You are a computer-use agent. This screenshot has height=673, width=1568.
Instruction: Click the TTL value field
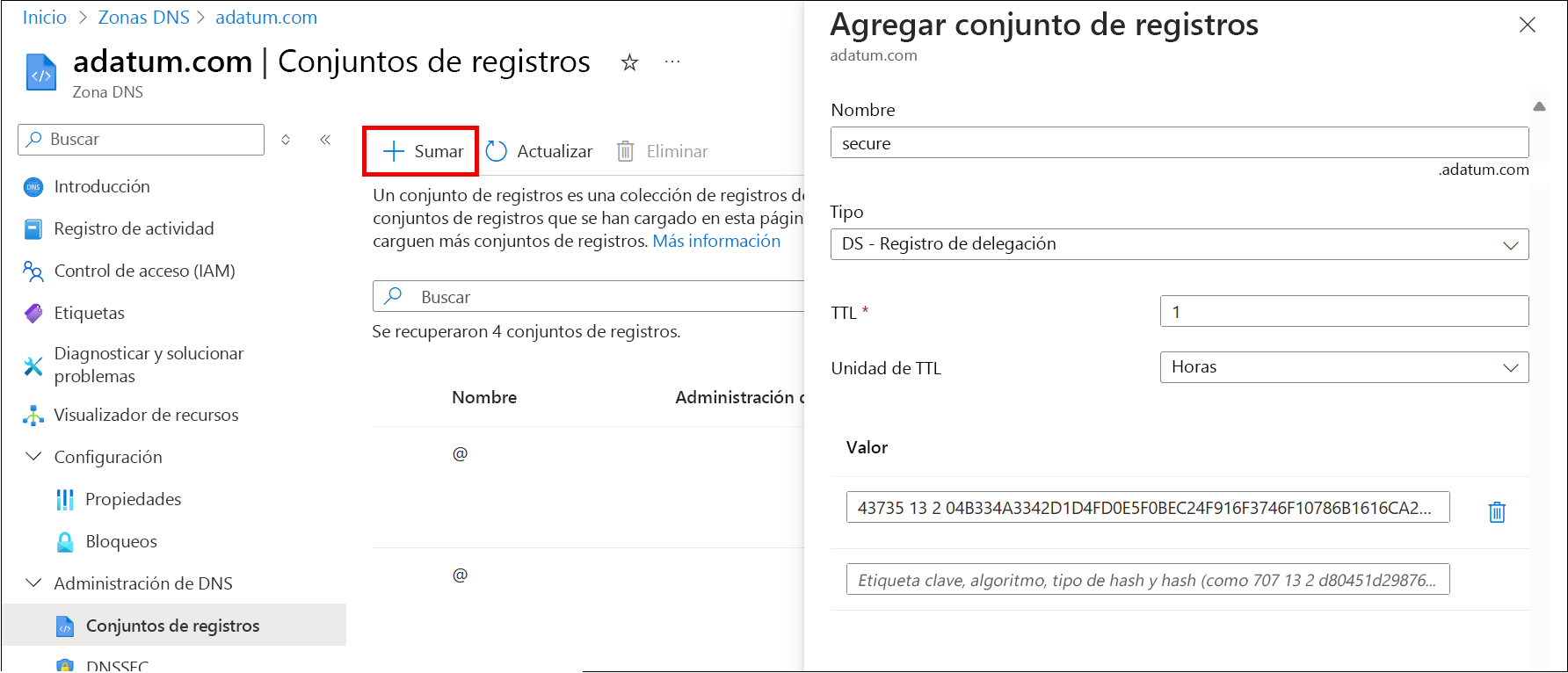[x=1345, y=312]
